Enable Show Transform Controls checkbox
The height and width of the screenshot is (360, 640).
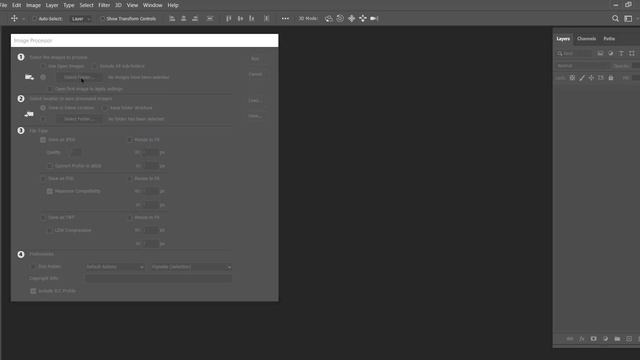[x=102, y=19]
